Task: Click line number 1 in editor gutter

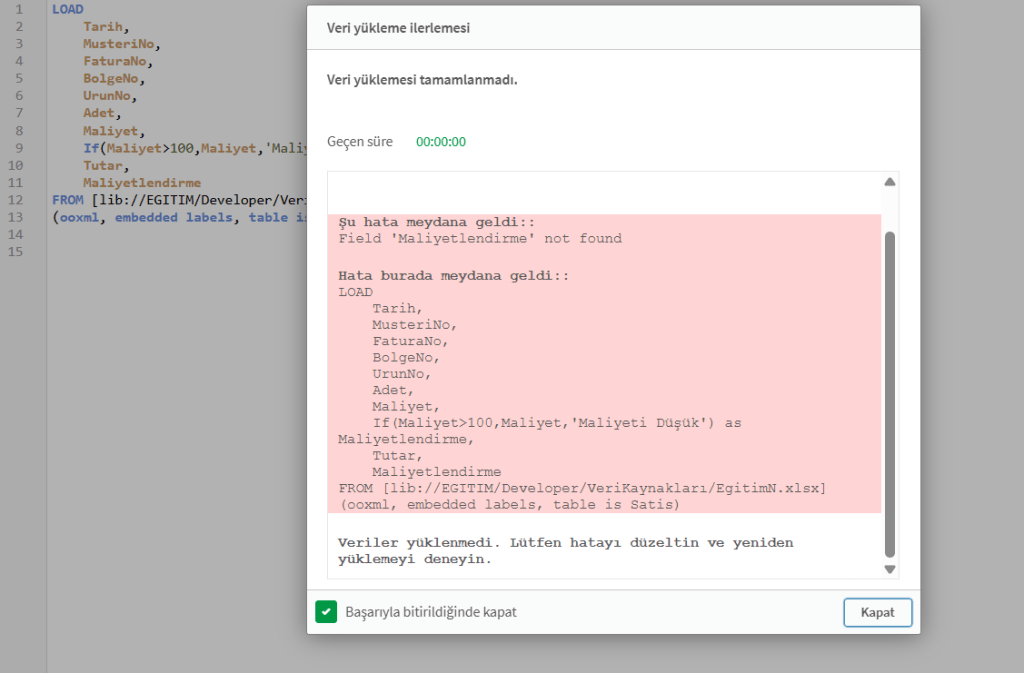Action: 19,9
